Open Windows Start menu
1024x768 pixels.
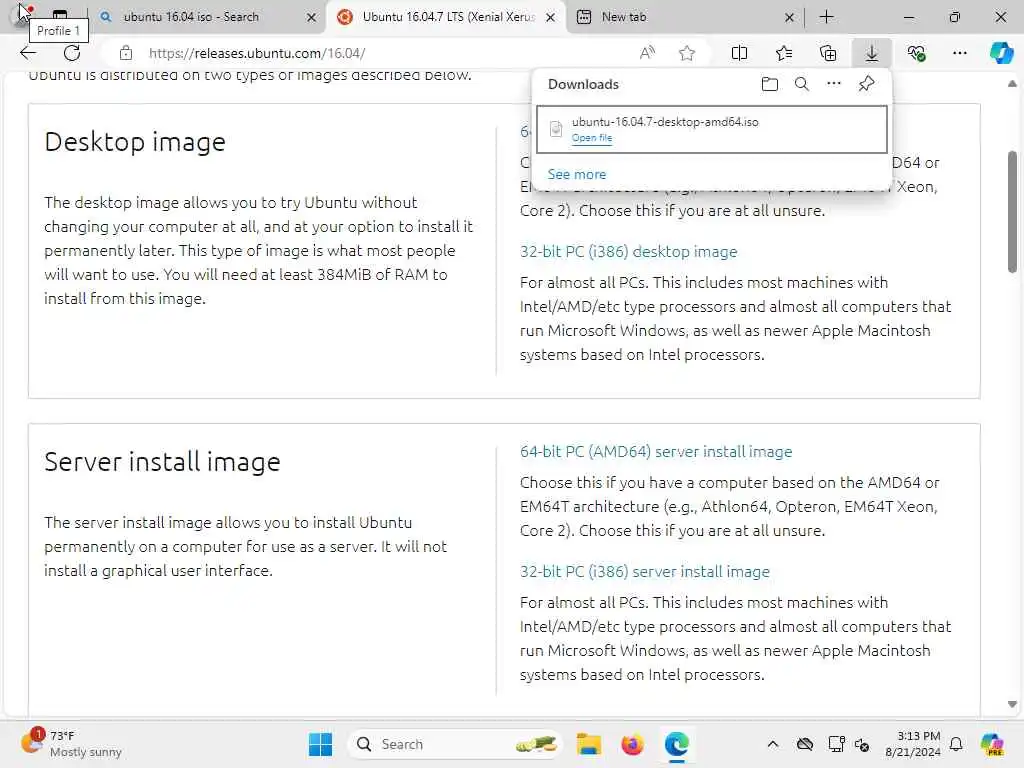point(321,744)
